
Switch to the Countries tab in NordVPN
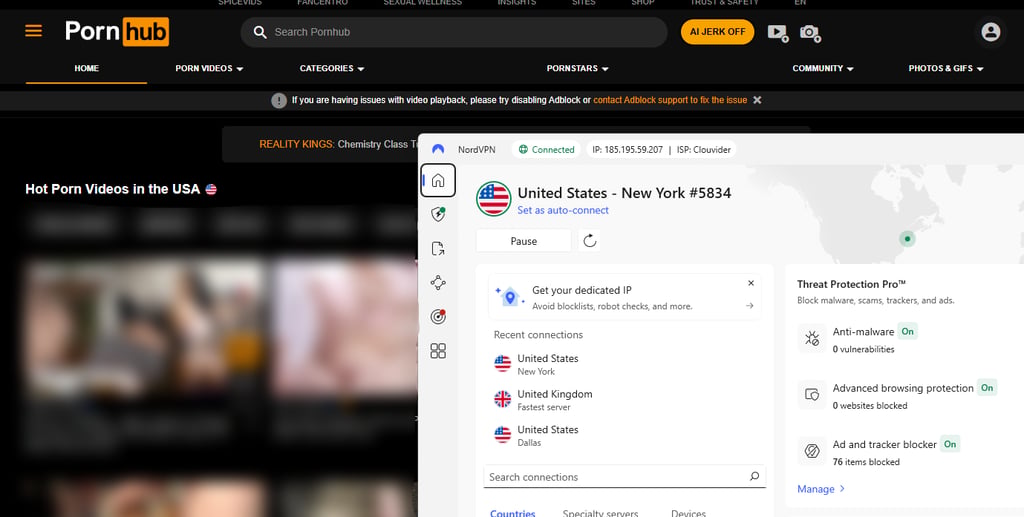513,513
